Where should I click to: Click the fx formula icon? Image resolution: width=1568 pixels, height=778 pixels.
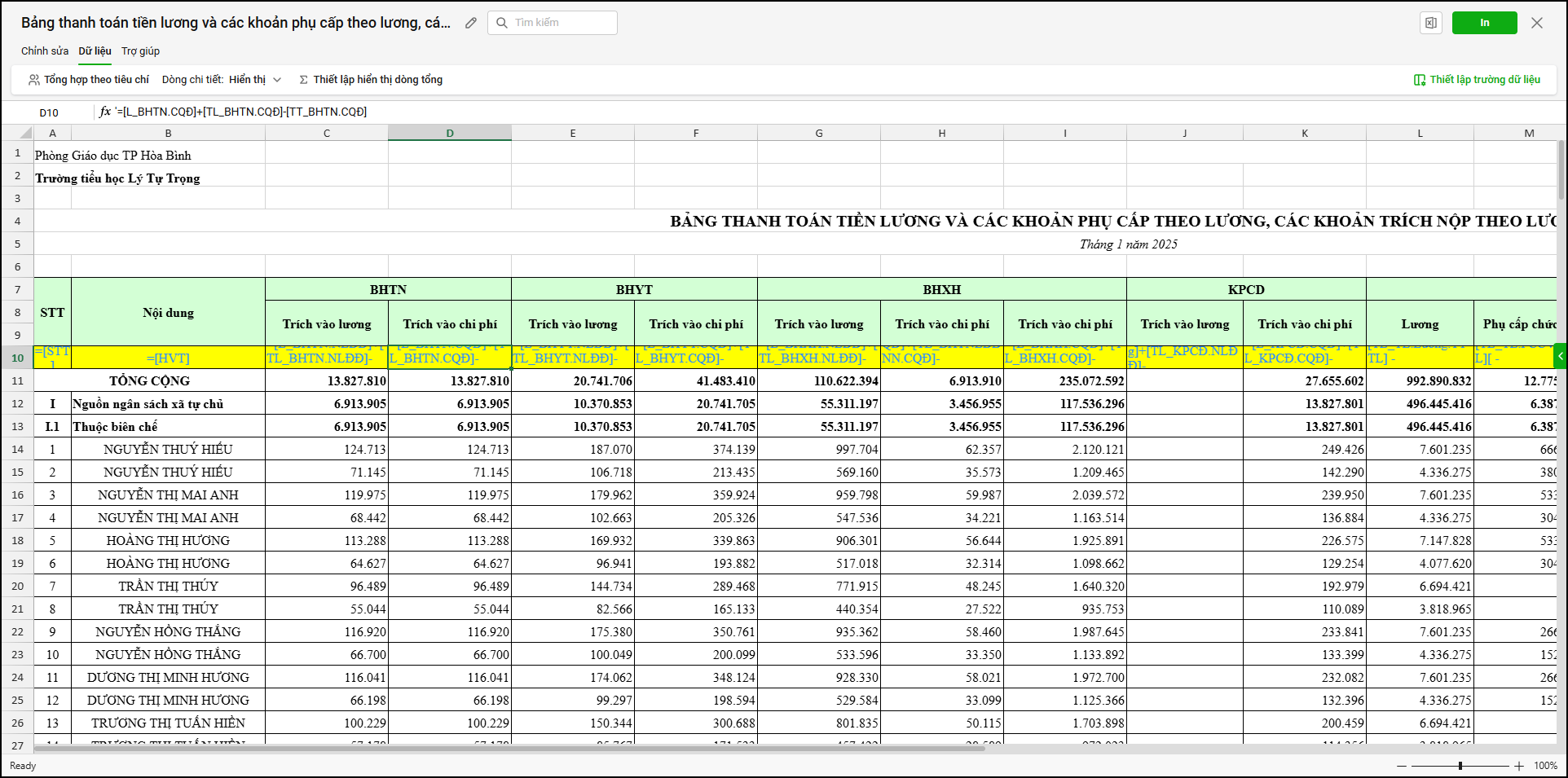(105, 112)
